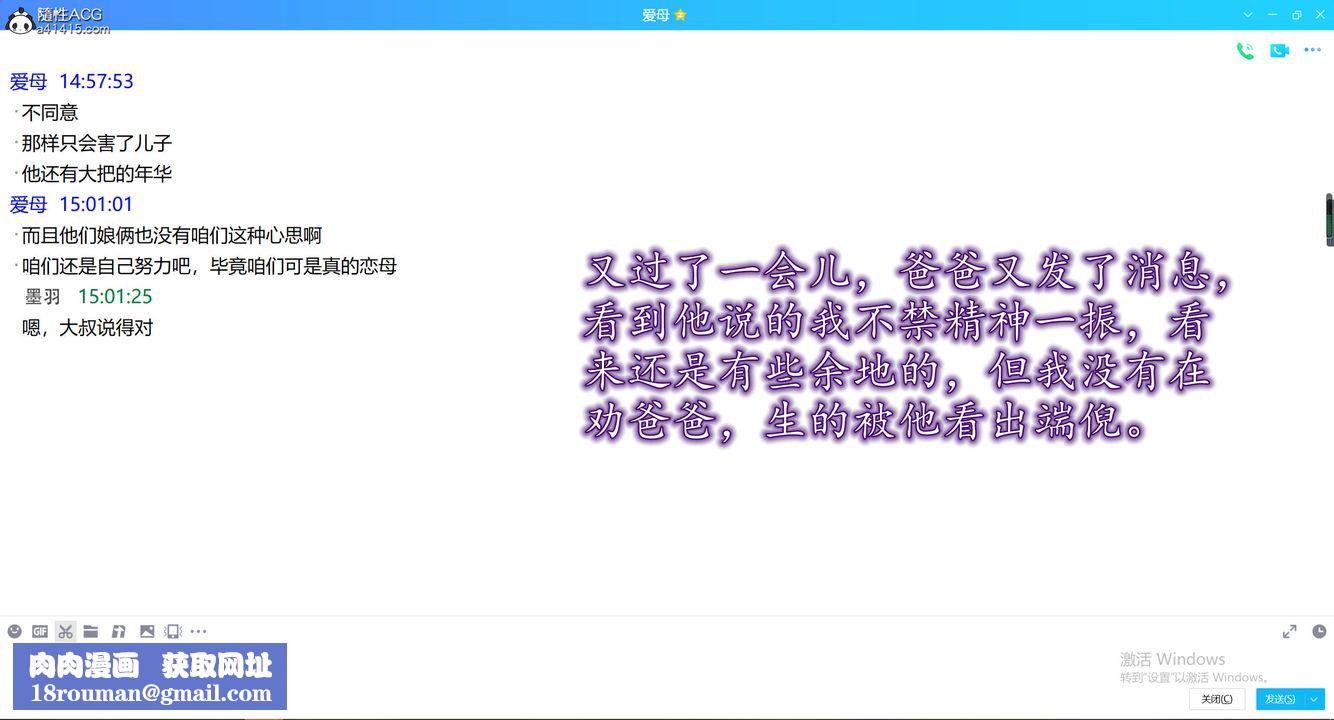1334x720 pixels.
Task: Select the screenshot scissors tool
Action: point(65,631)
